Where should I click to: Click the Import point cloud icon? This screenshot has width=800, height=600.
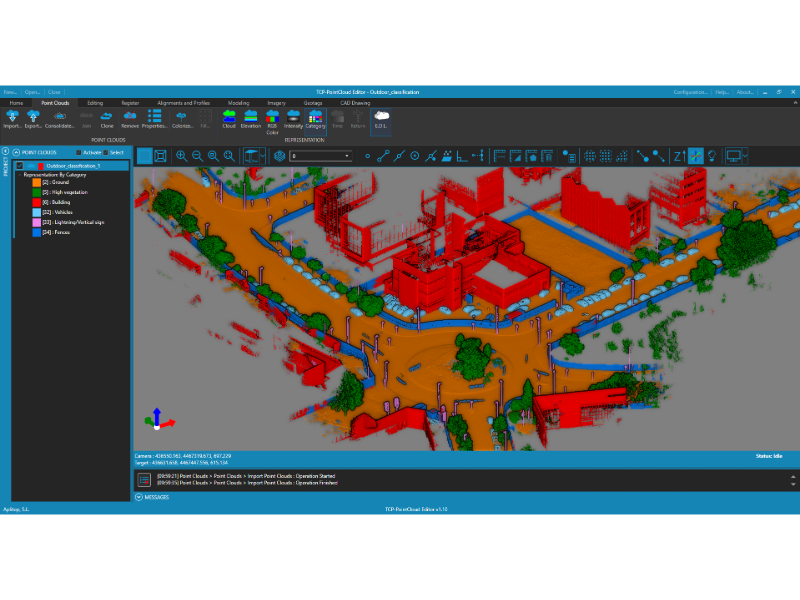pyautogui.click(x=12, y=118)
